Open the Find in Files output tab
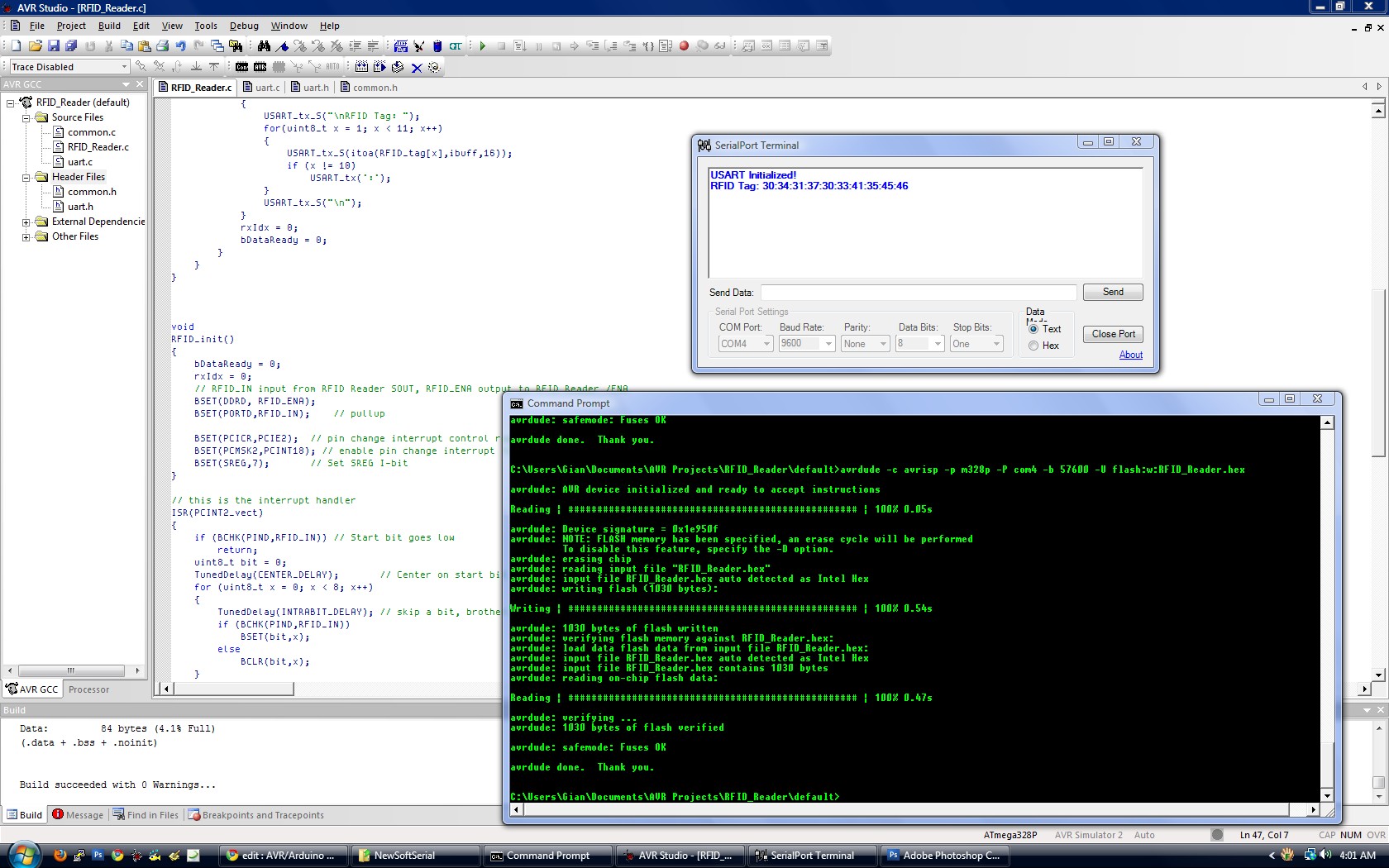This screenshot has width=1389, height=868. pos(146,815)
